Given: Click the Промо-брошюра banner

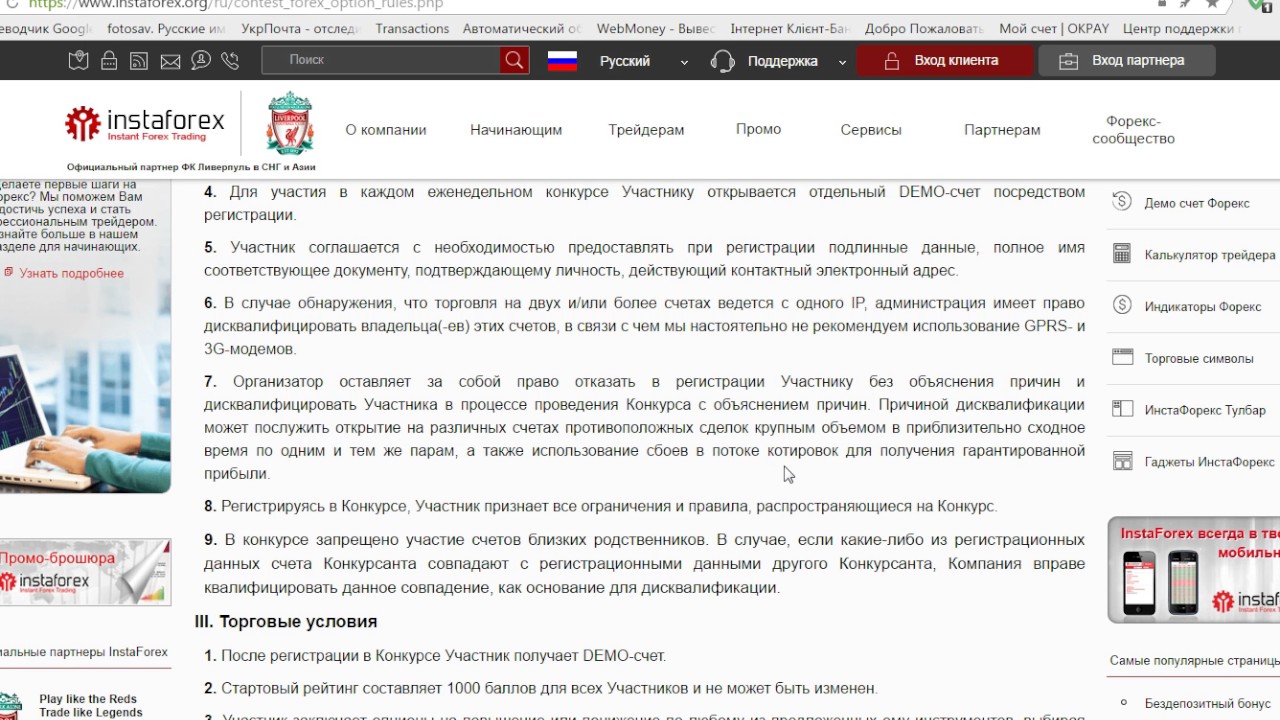Looking at the screenshot, I should coord(85,572).
